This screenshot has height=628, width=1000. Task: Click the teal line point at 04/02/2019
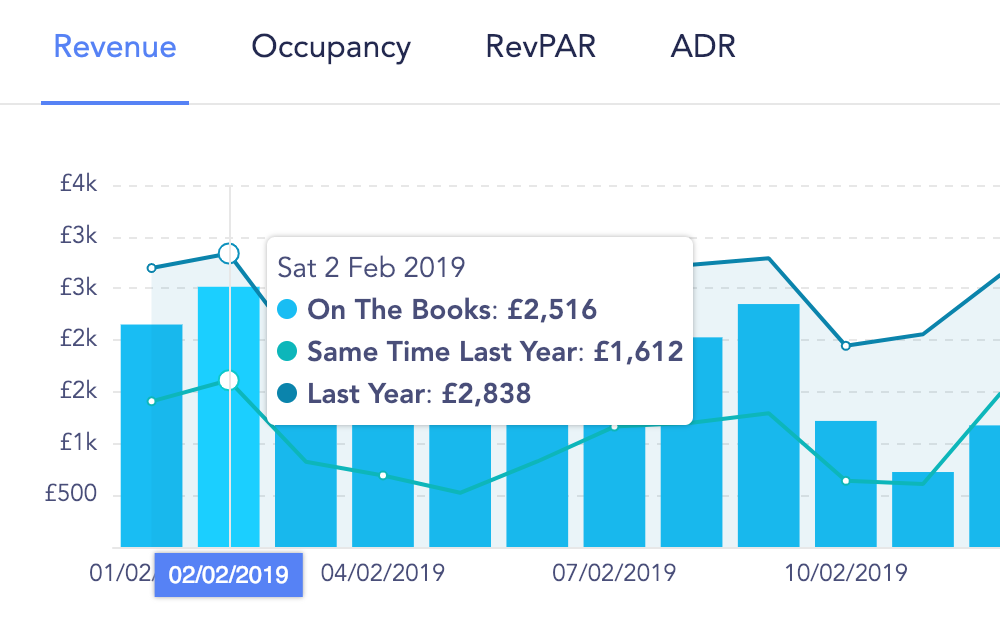383,476
